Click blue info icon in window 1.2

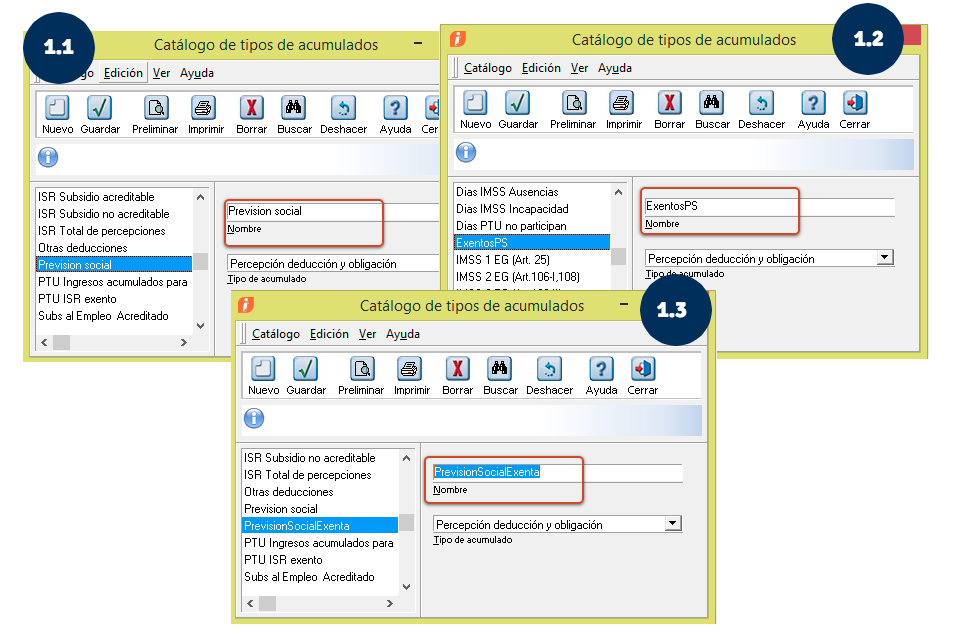tap(466, 152)
